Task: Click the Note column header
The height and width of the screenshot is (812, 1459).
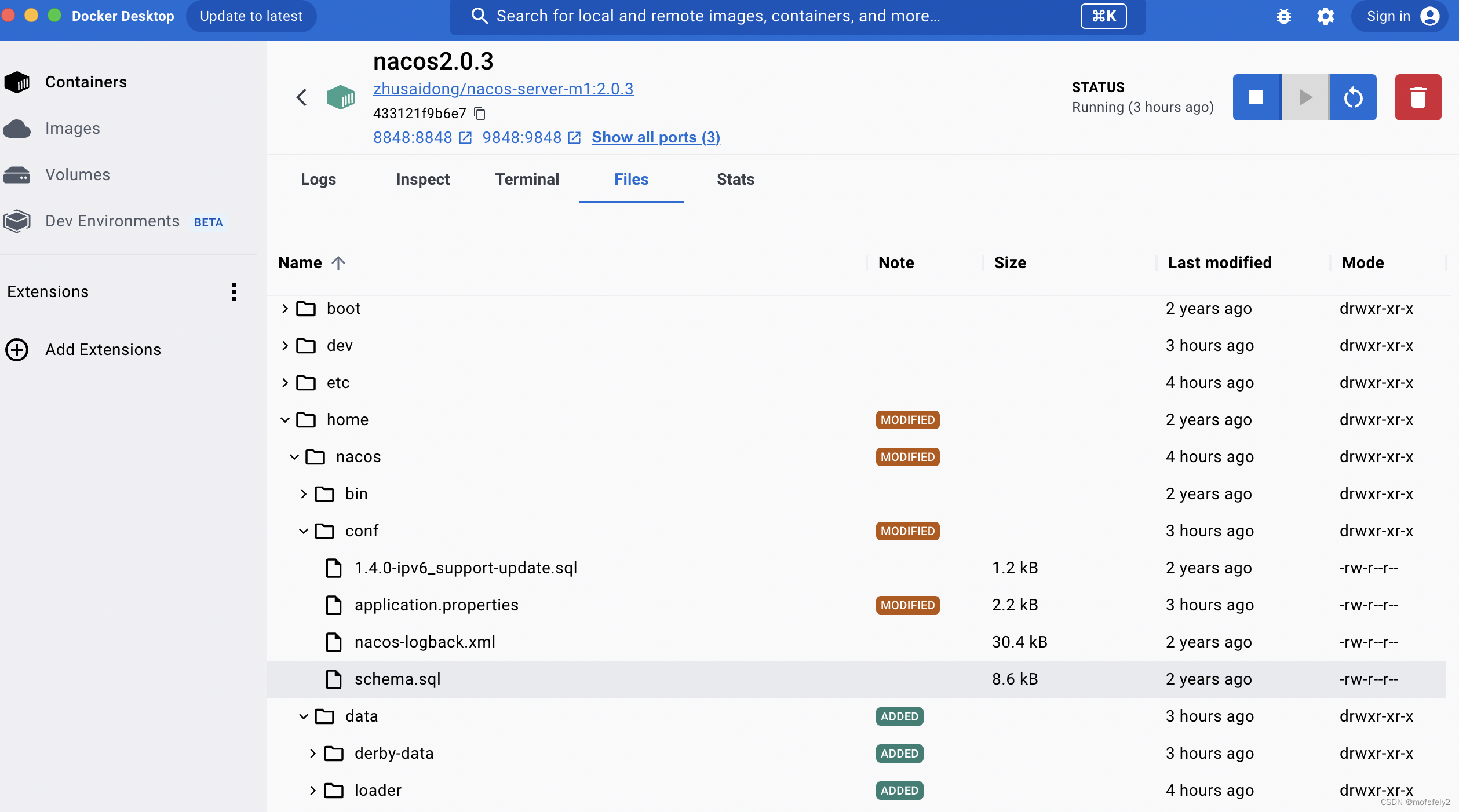Action: pos(896,263)
